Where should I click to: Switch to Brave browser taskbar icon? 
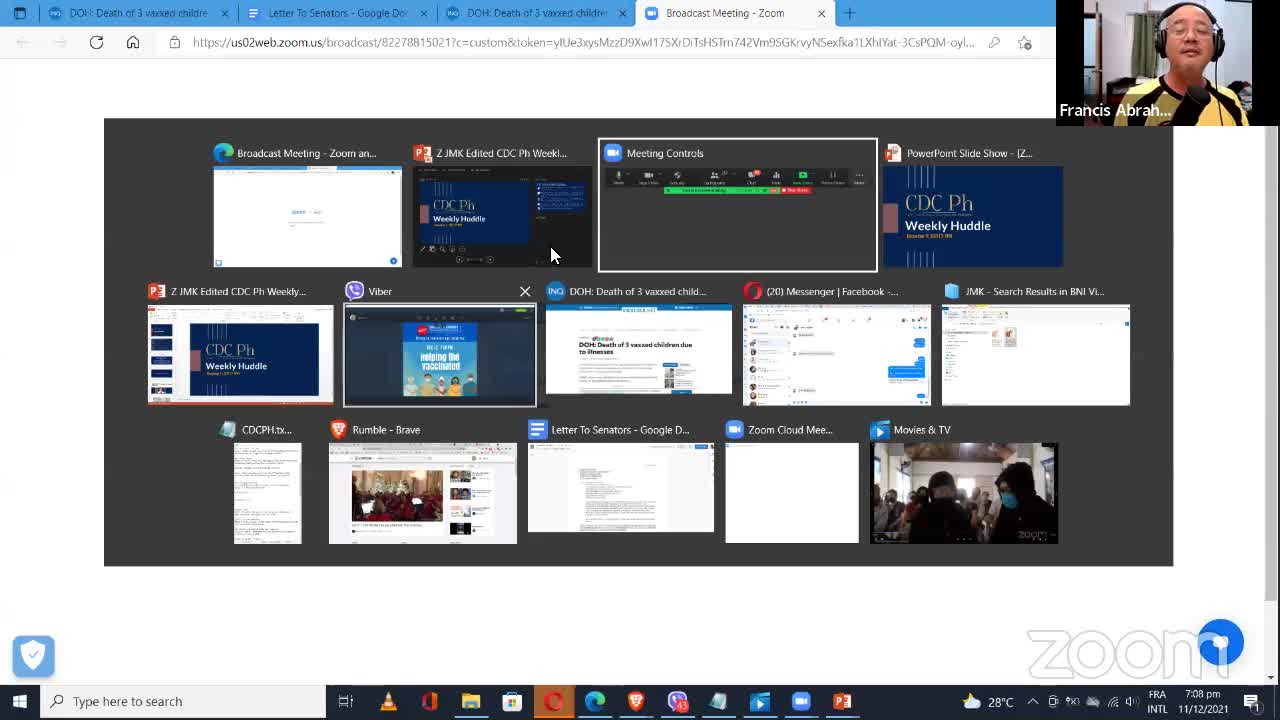[x=636, y=701]
